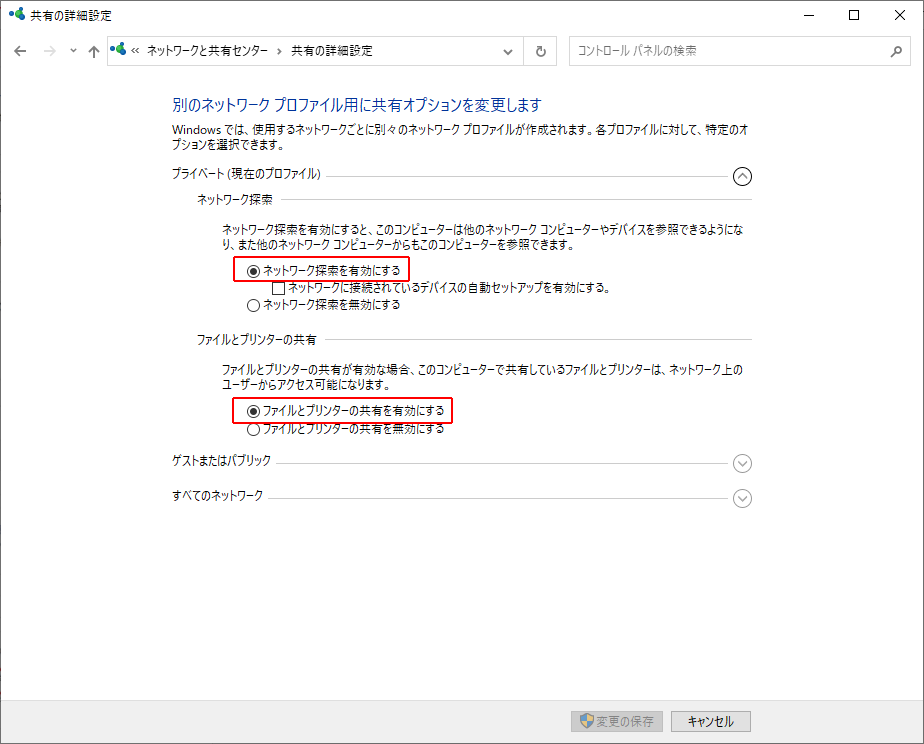Select ファイルとプリンターの共有を有効にする option
This screenshot has width=924, height=744.
(253, 411)
